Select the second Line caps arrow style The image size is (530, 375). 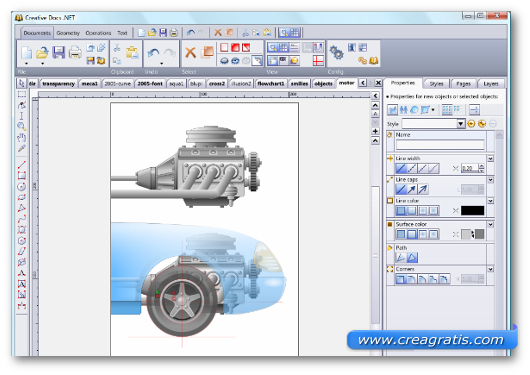pyautogui.click(x=412, y=189)
